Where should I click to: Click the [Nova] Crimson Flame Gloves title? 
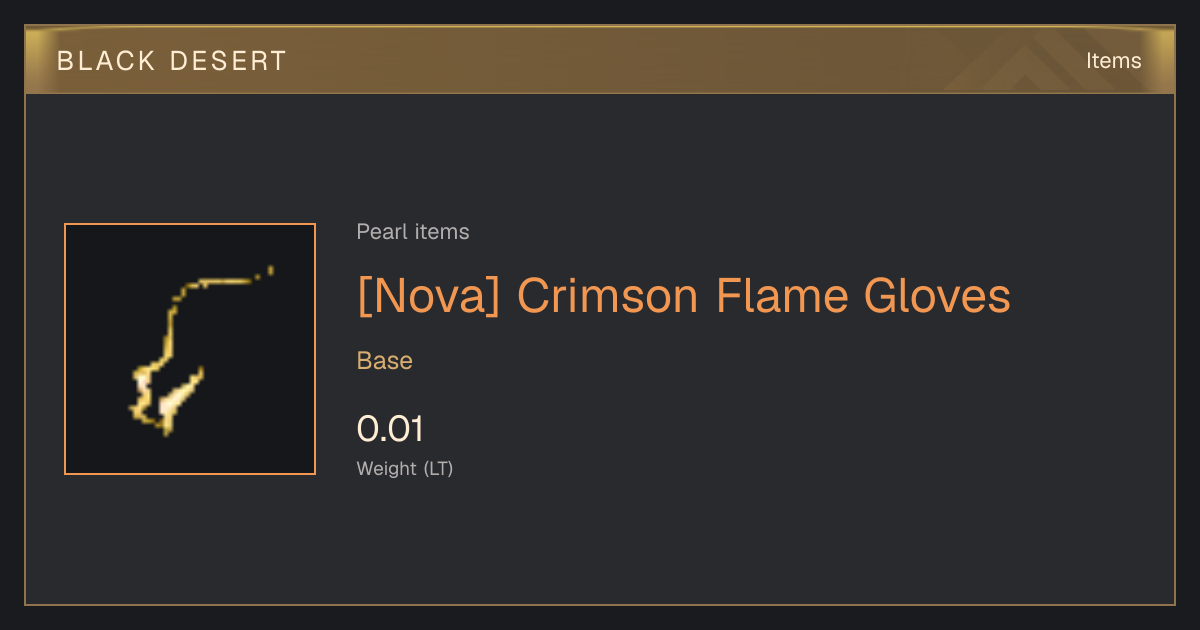click(x=684, y=296)
